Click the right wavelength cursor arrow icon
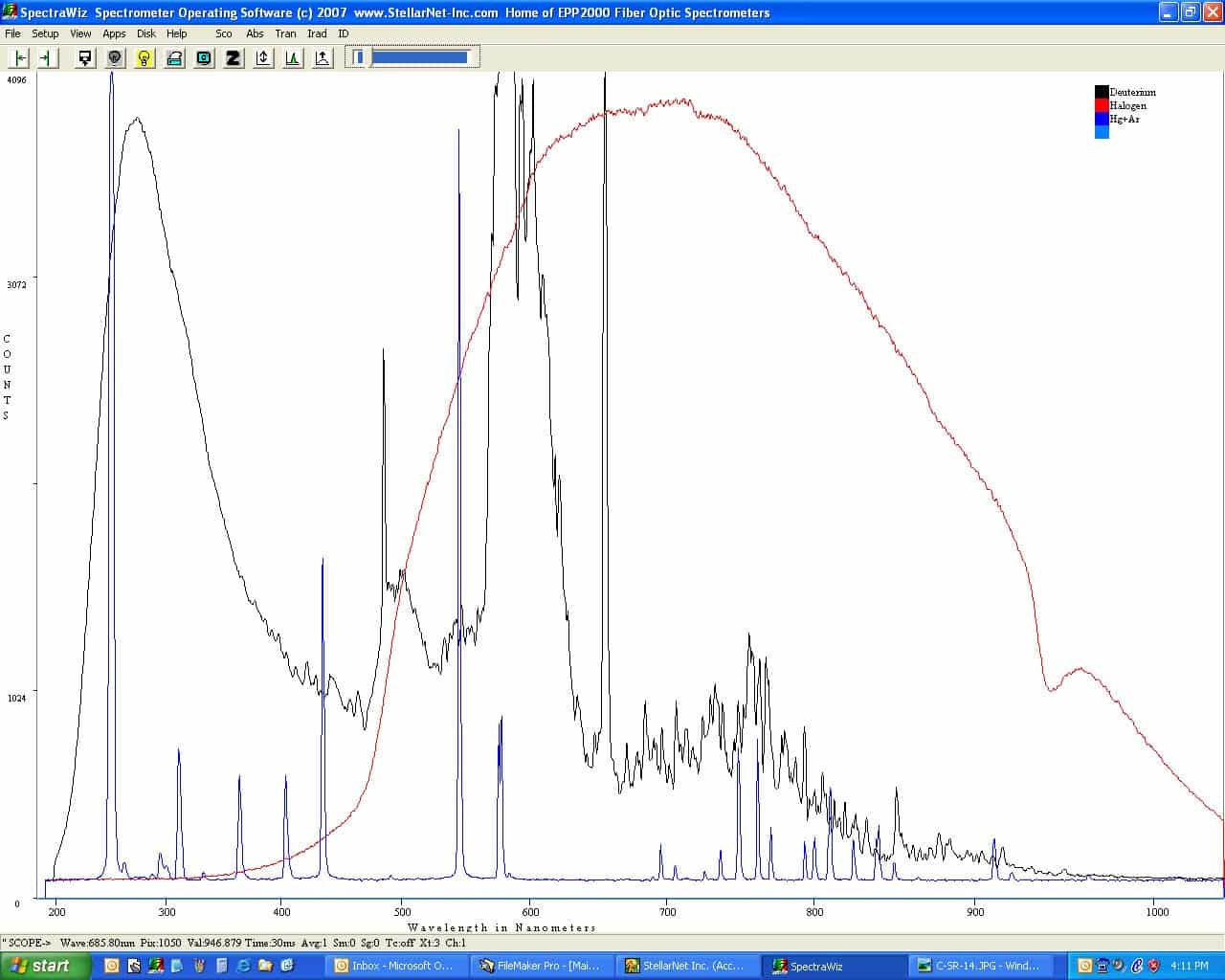This screenshot has height=980, width=1225. 47,58
